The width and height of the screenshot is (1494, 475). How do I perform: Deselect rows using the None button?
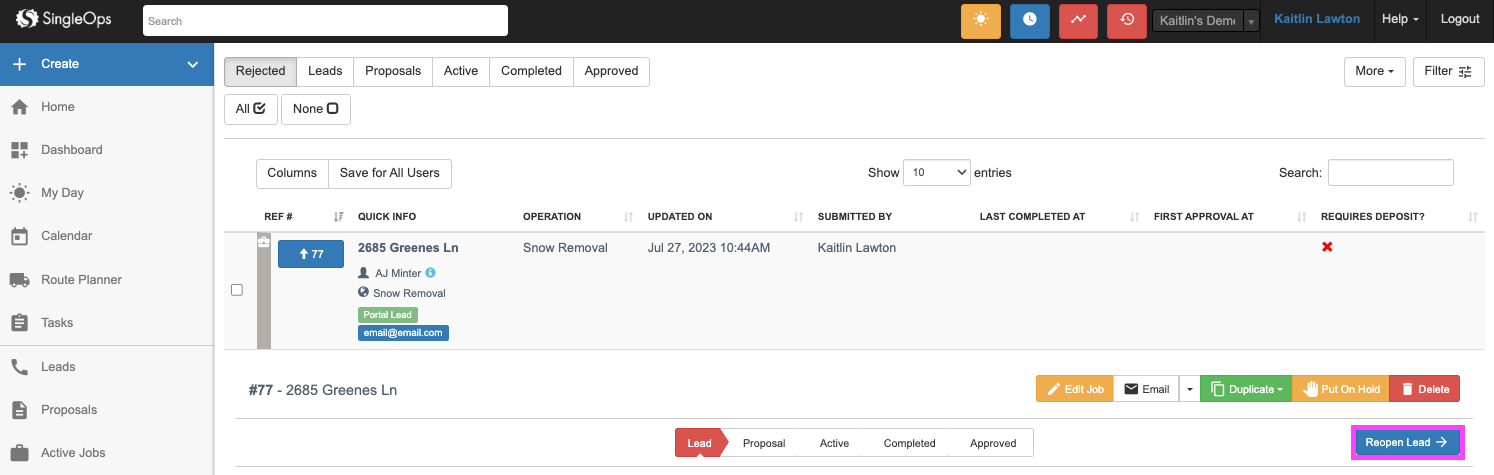click(x=315, y=109)
